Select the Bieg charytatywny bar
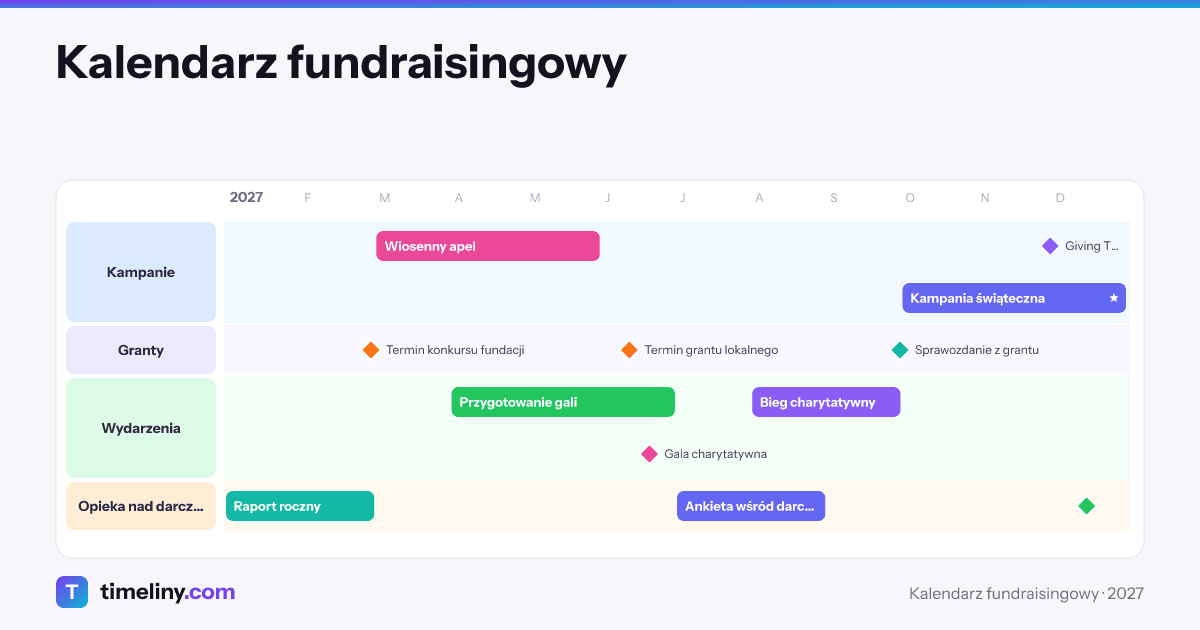This screenshot has width=1200, height=630. click(x=826, y=402)
